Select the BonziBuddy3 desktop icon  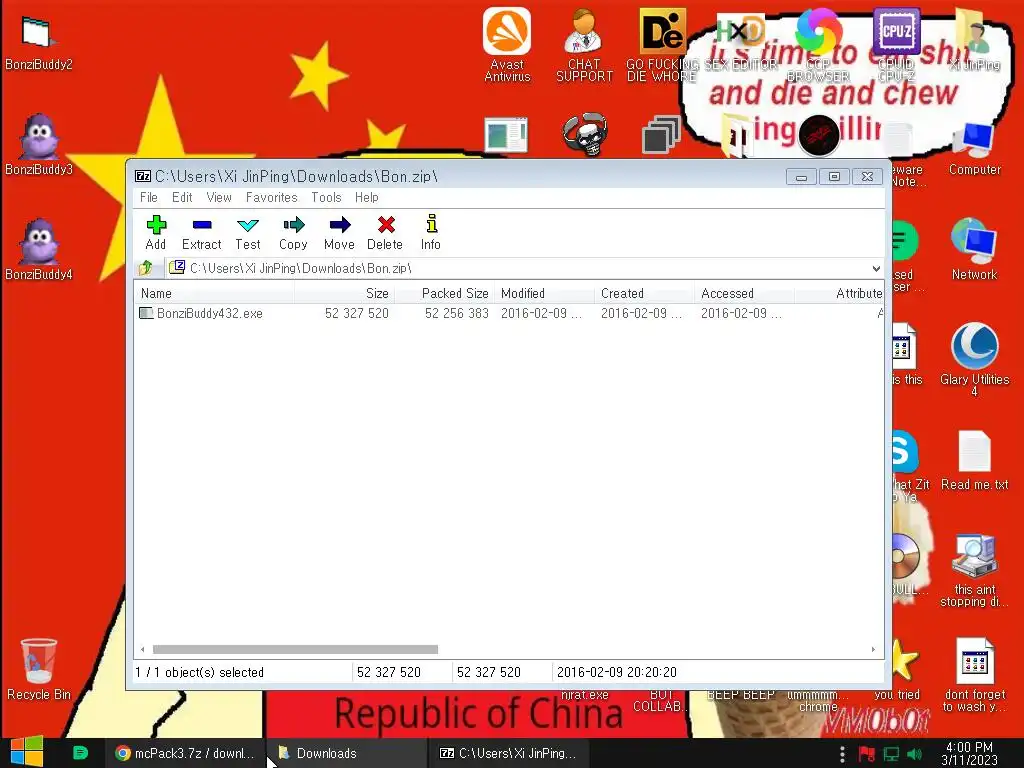(x=39, y=145)
